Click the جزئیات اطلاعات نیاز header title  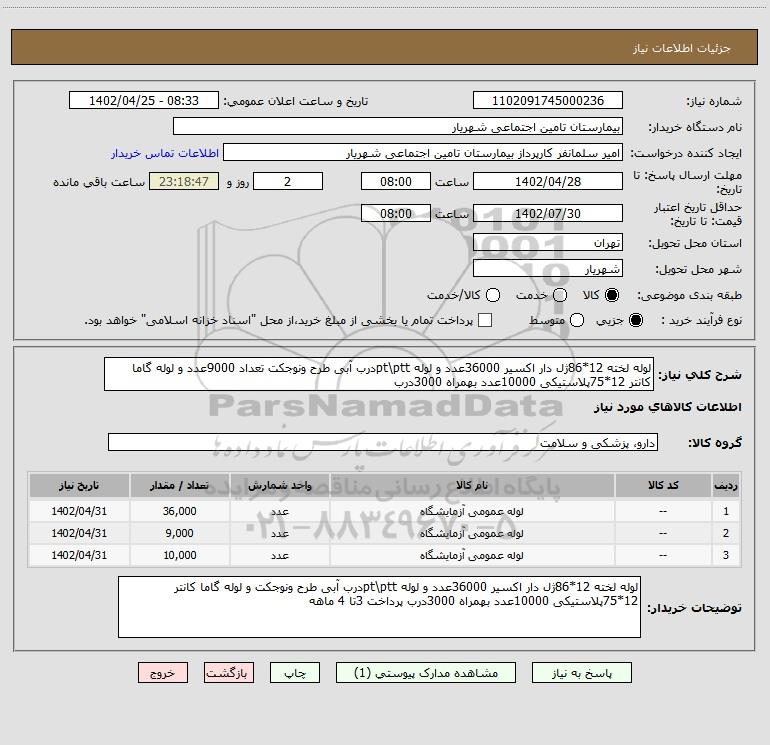tap(682, 48)
